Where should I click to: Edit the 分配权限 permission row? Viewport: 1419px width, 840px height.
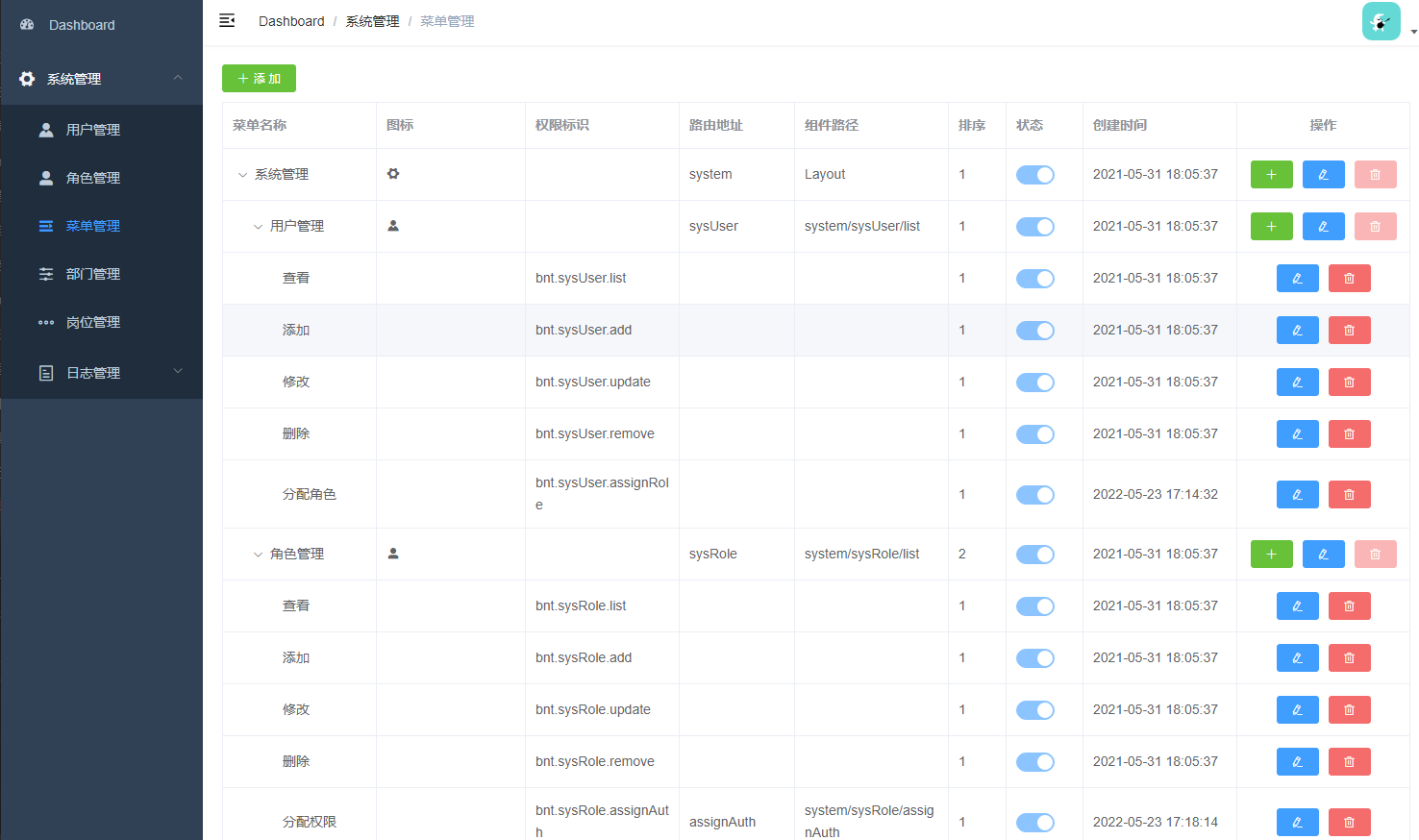coord(1297,823)
